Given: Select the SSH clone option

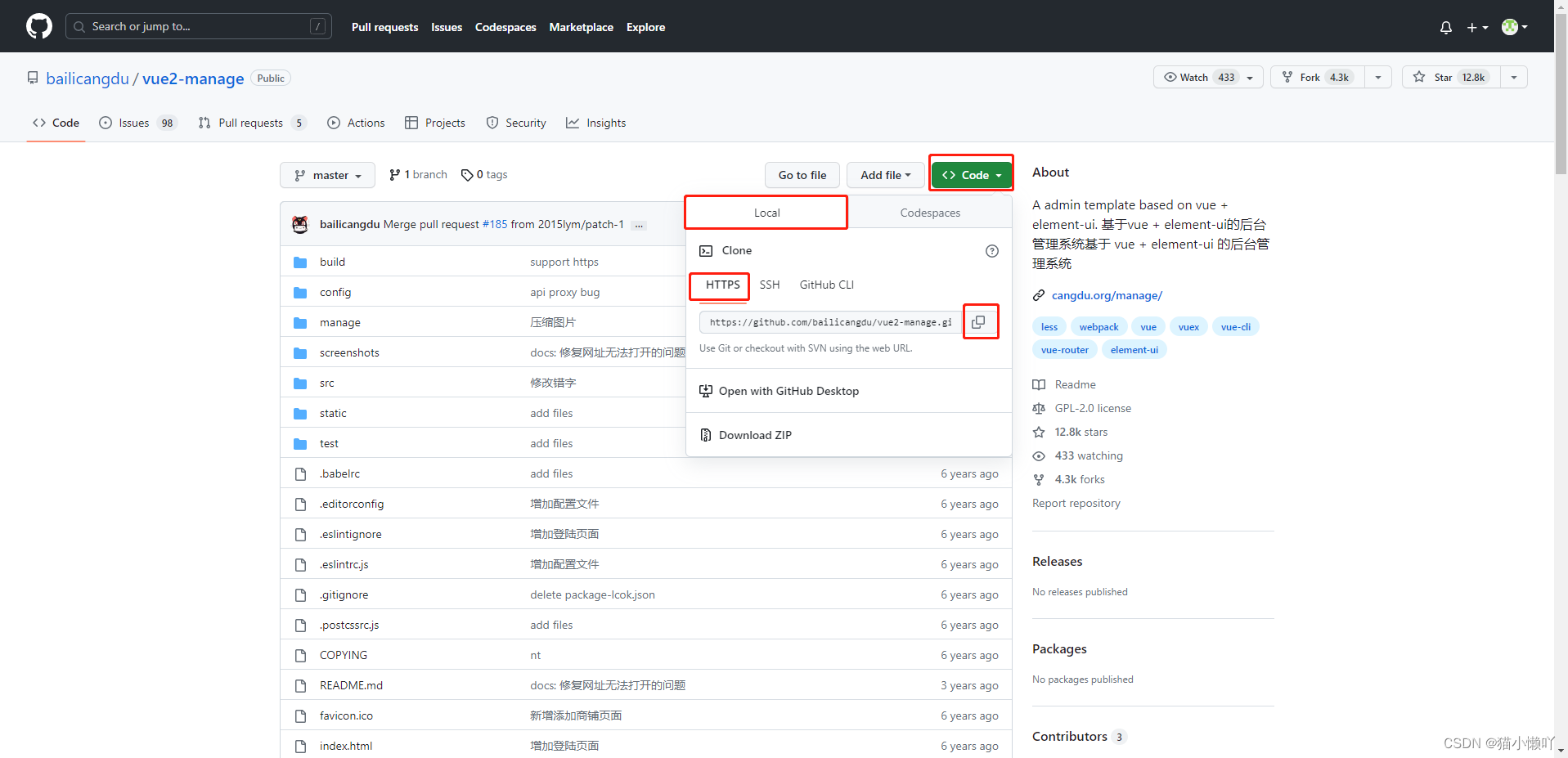Looking at the screenshot, I should click(x=770, y=285).
